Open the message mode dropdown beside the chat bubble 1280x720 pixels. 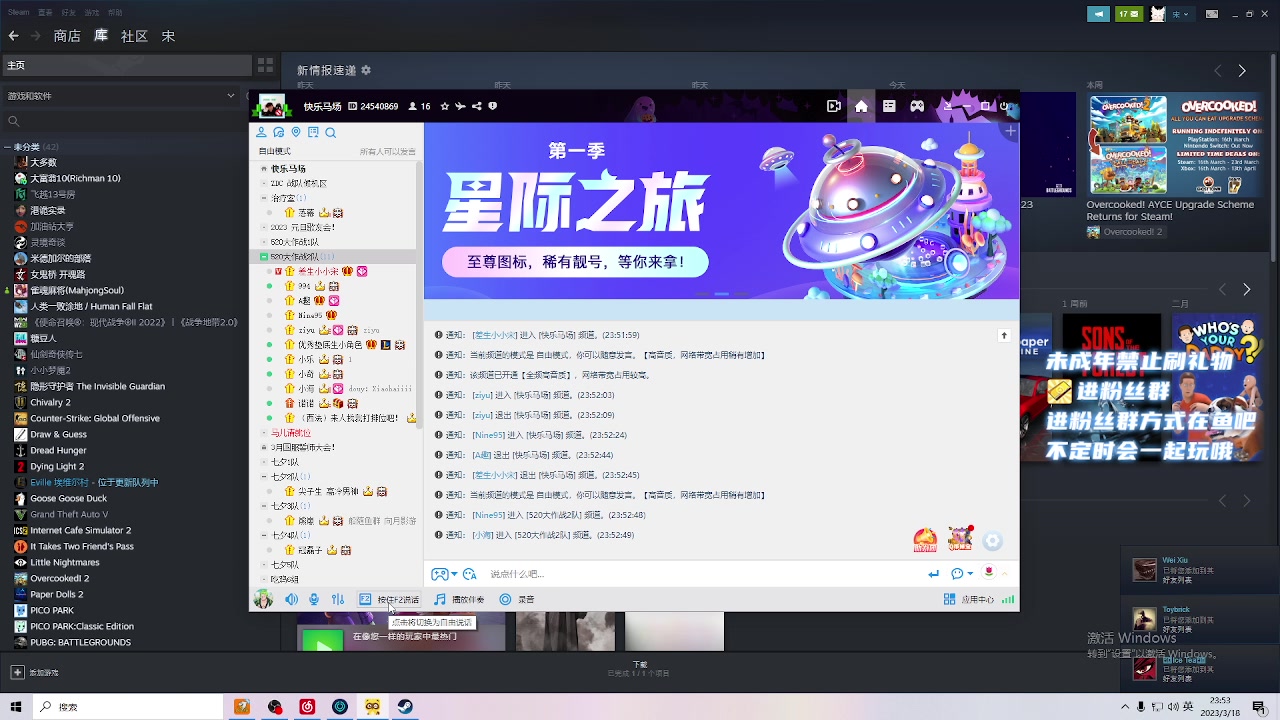click(969, 573)
